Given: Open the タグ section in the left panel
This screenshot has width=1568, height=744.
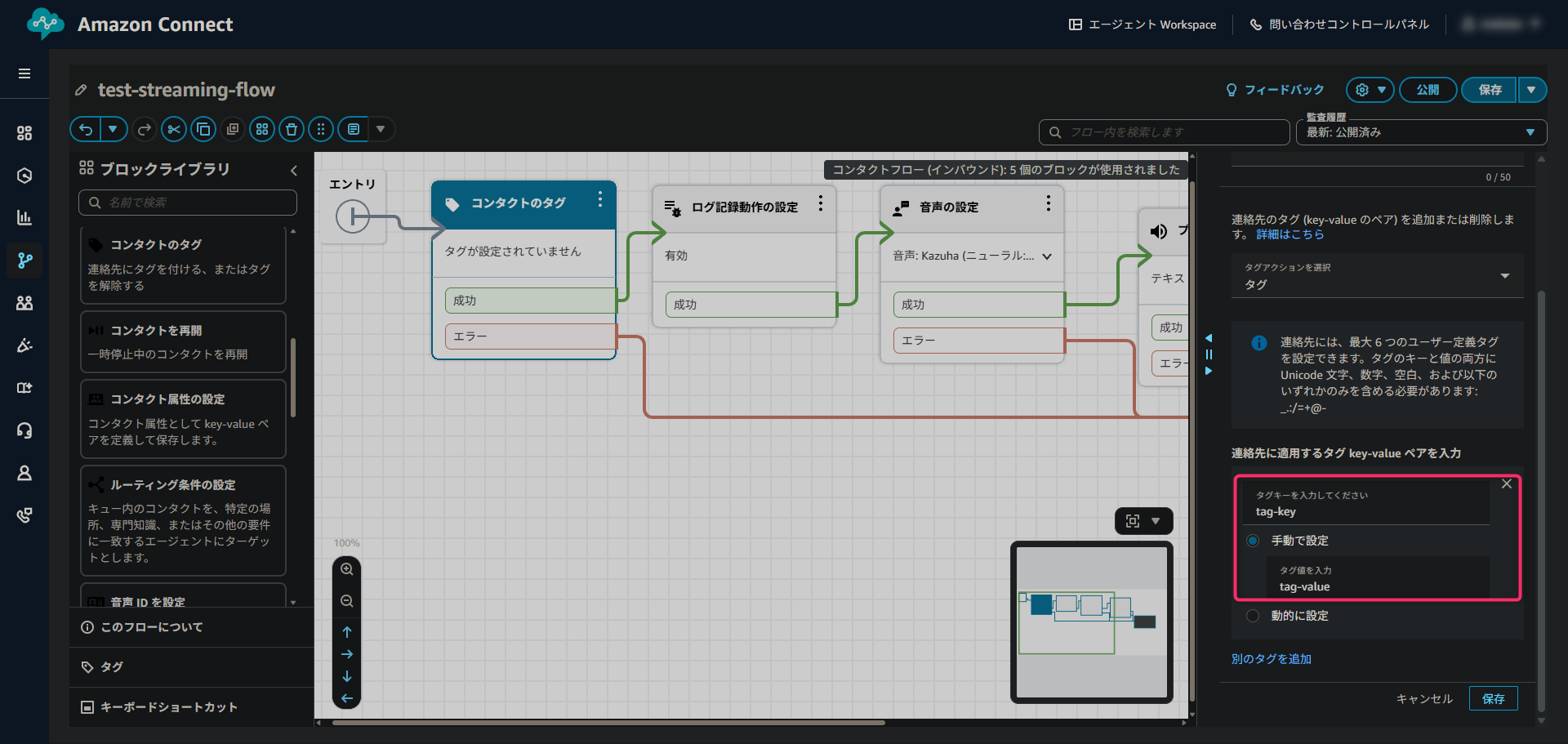Looking at the screenshot, I should coord(192,667).
